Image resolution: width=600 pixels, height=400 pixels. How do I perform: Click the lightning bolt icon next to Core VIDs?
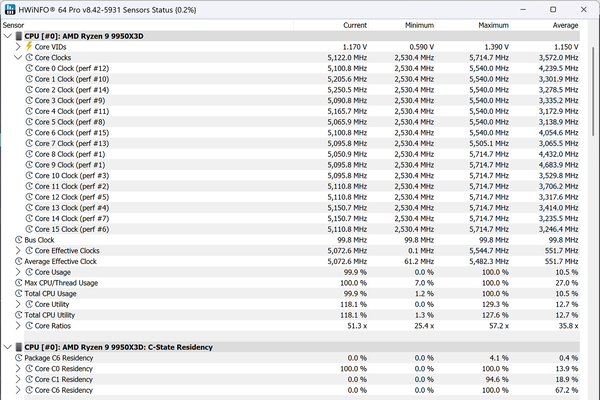click(x=29, y=47)
